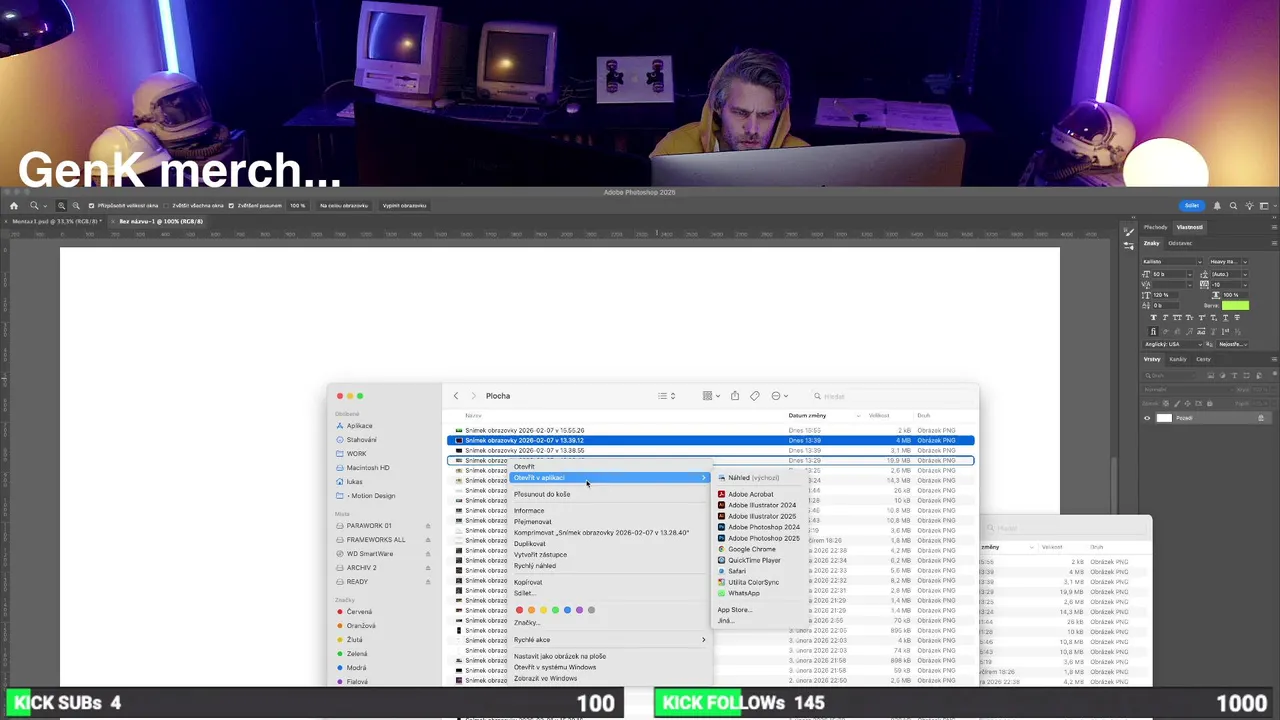Click lock icon on Pozadí layer
1280x720 pixels.
(x=1261, y=418)
